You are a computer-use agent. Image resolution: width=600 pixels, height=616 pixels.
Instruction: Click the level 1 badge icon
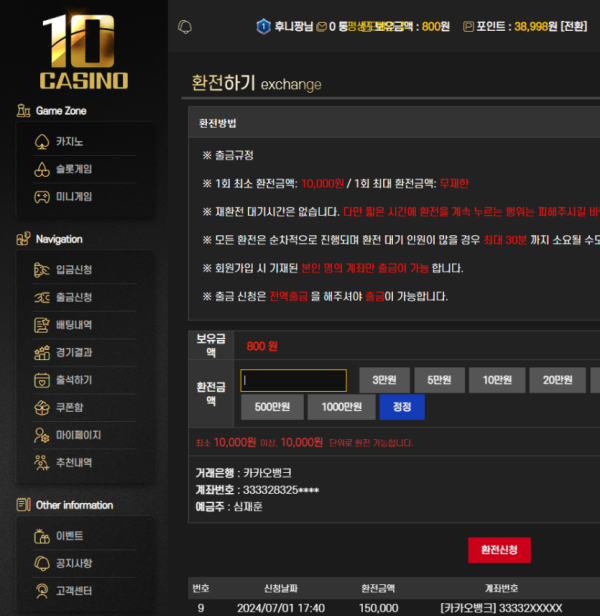[263, 27]
